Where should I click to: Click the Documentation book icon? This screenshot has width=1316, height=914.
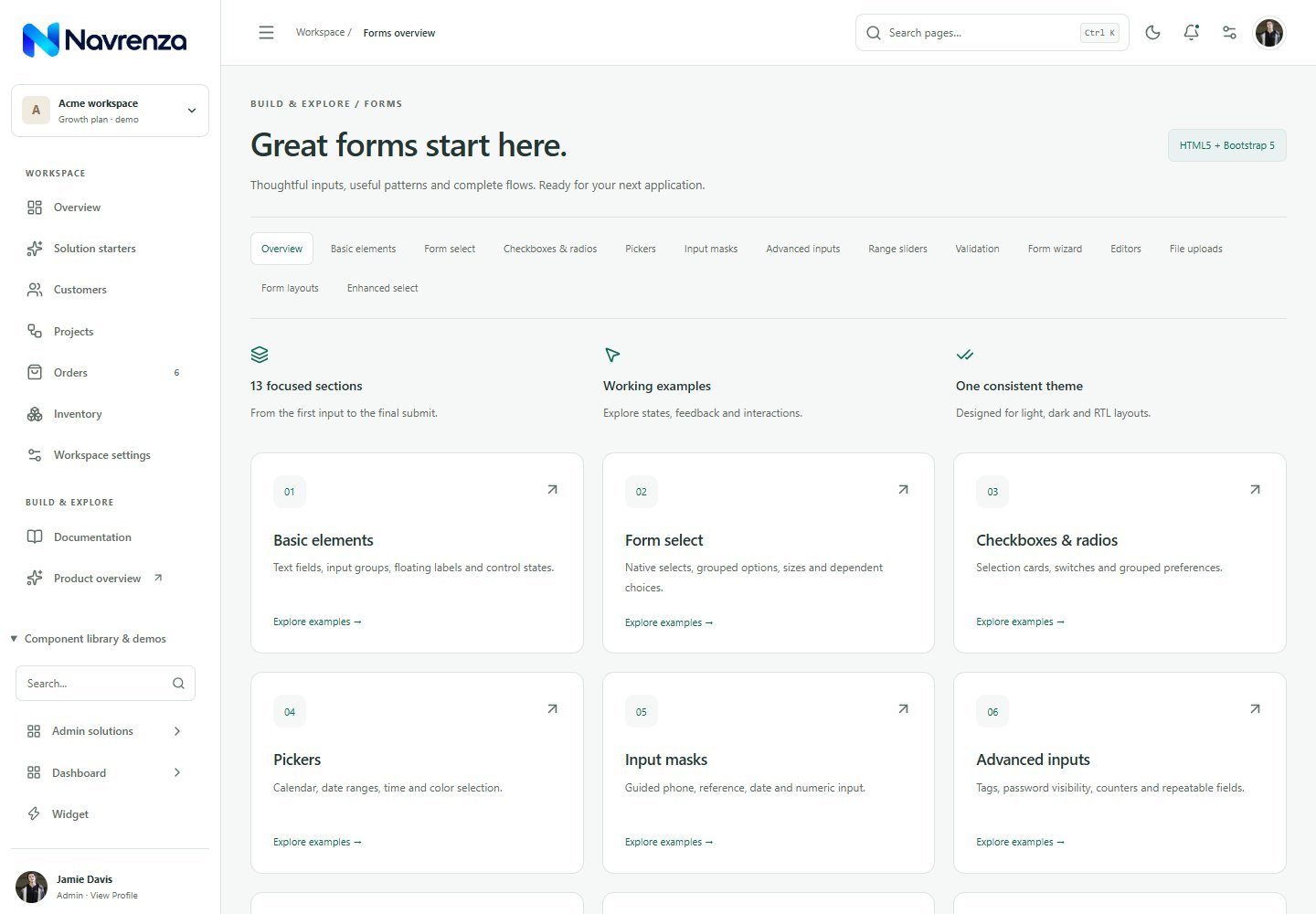coord(35,537)
